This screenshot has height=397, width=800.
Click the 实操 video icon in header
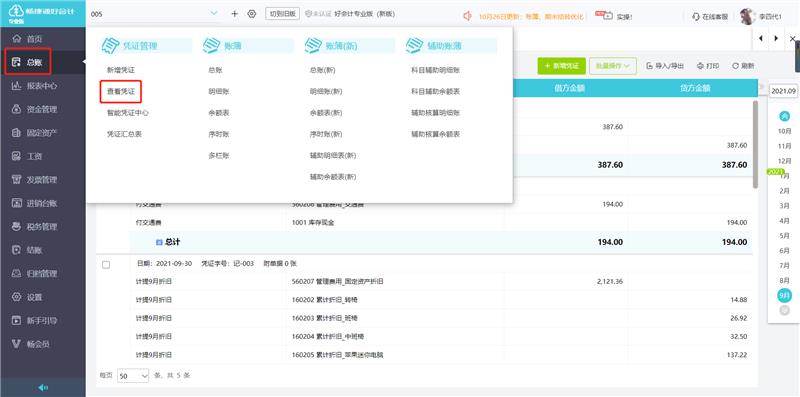coord(608,16)
